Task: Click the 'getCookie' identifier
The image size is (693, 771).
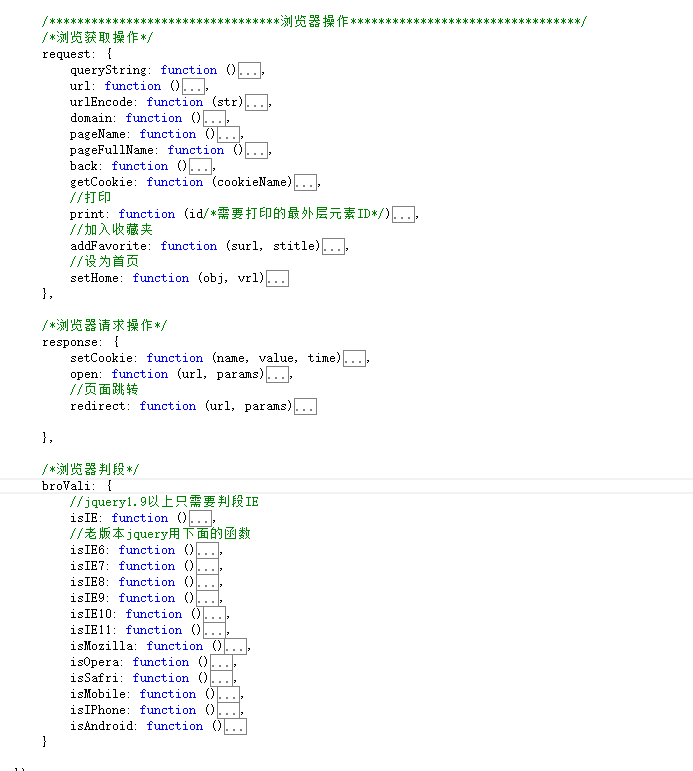Action: coord(101,182)
